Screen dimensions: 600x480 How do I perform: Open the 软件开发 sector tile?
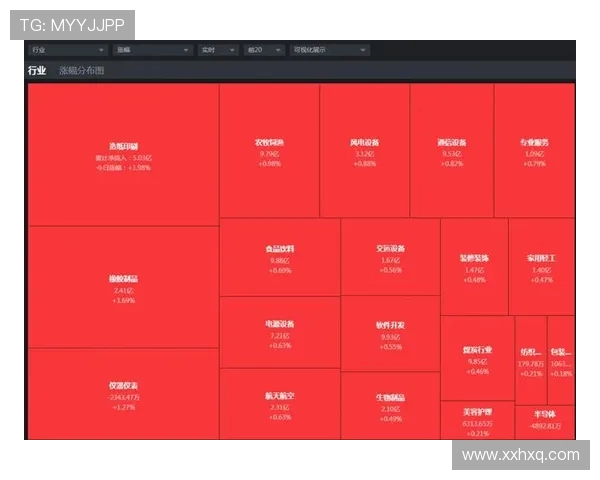[x=390, y=332]
